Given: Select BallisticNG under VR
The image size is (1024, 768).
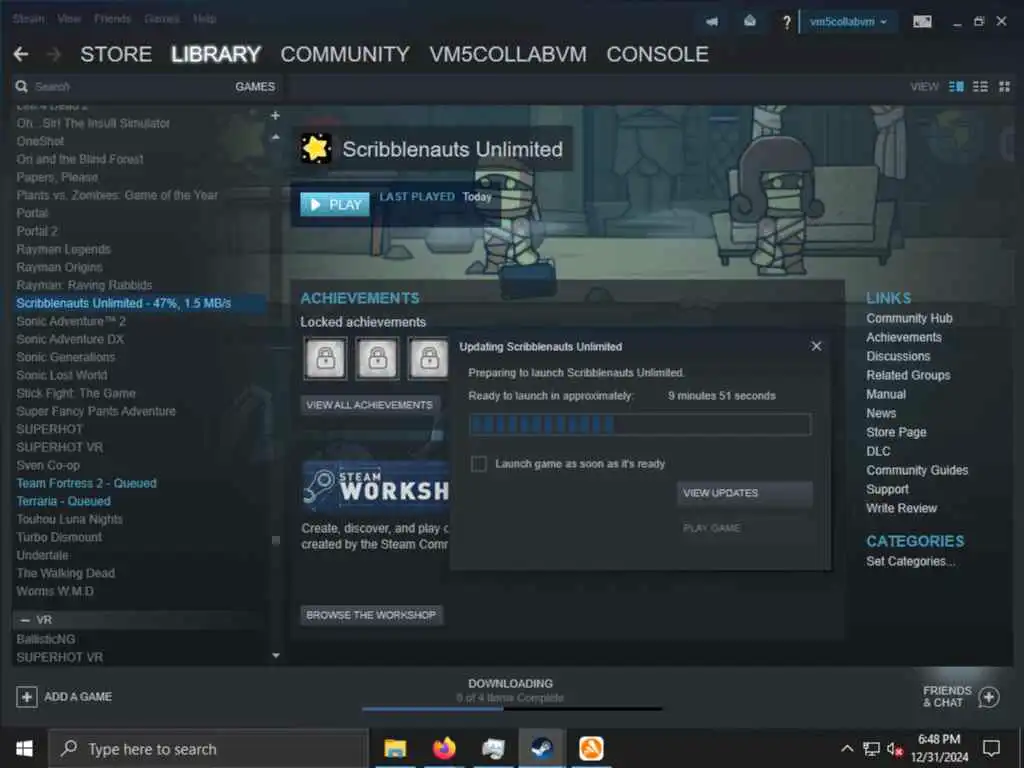Looking at the screenshot, I should pos(46,639).
